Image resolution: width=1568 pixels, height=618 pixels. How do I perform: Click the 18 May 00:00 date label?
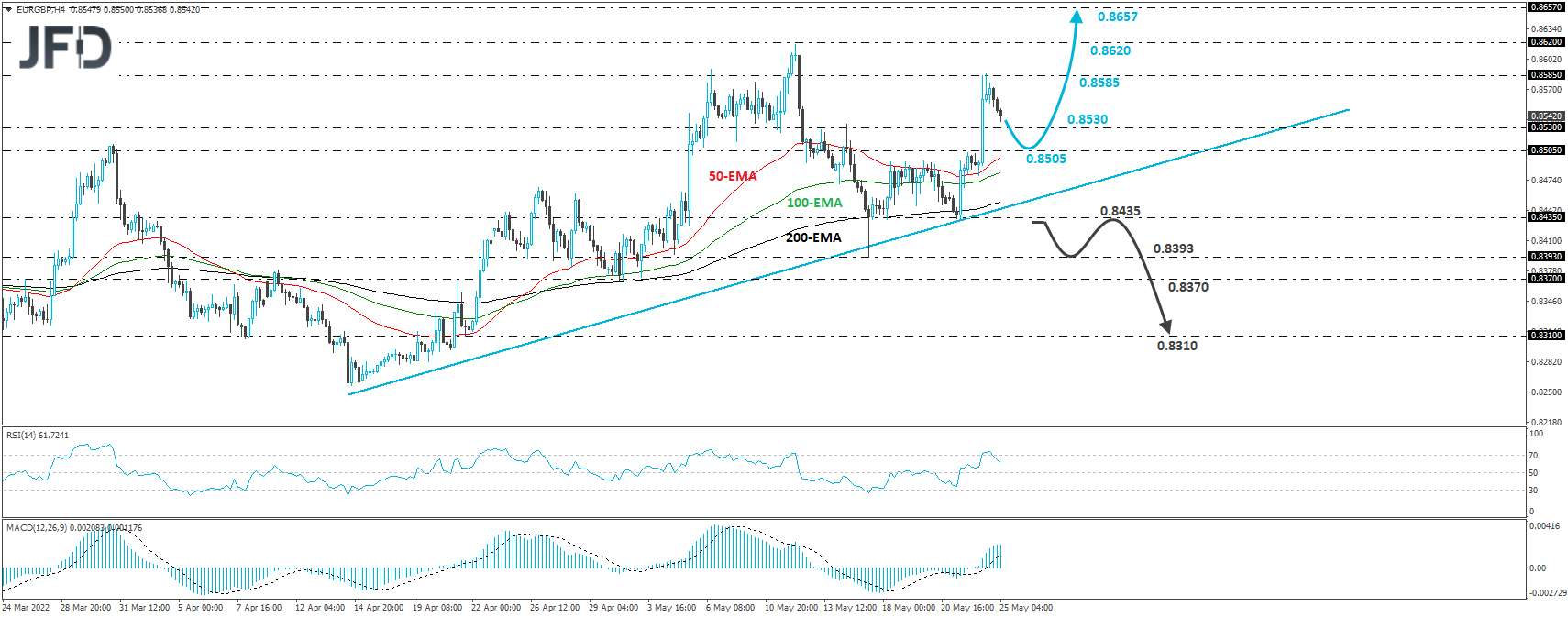pyautogui.click(x=909, y=608)
